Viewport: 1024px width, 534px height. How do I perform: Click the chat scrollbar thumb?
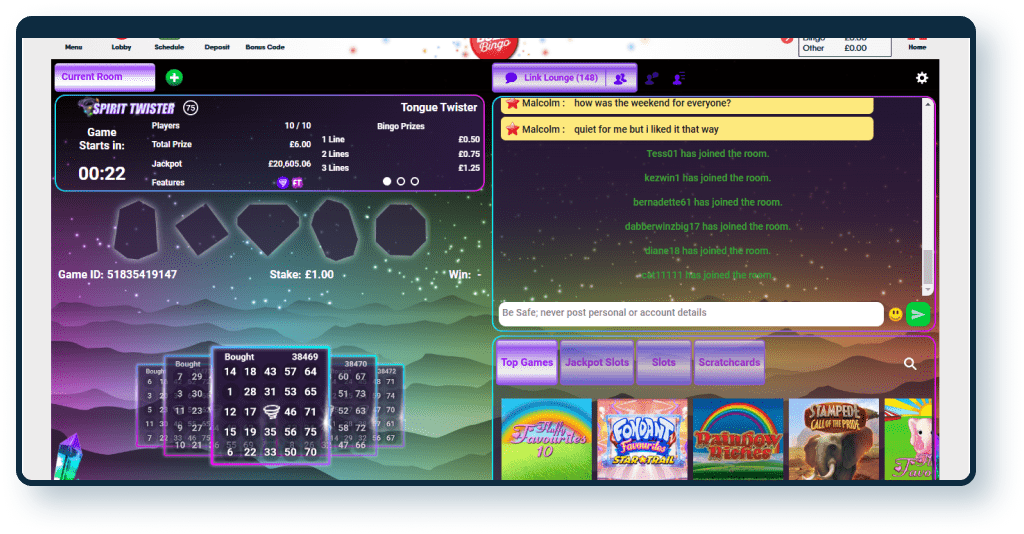927,266
